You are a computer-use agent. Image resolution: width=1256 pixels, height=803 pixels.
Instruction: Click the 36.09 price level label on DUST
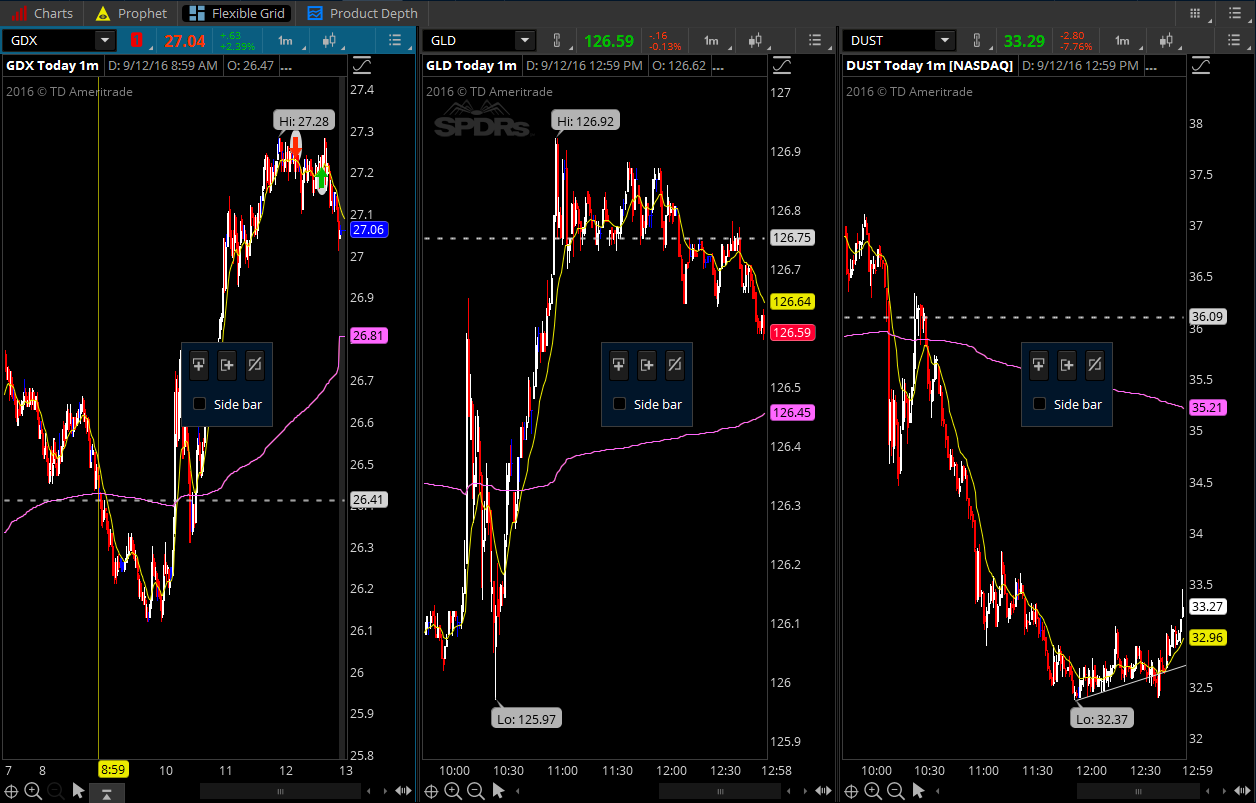pyautogui.click(x=1209, y=317)
